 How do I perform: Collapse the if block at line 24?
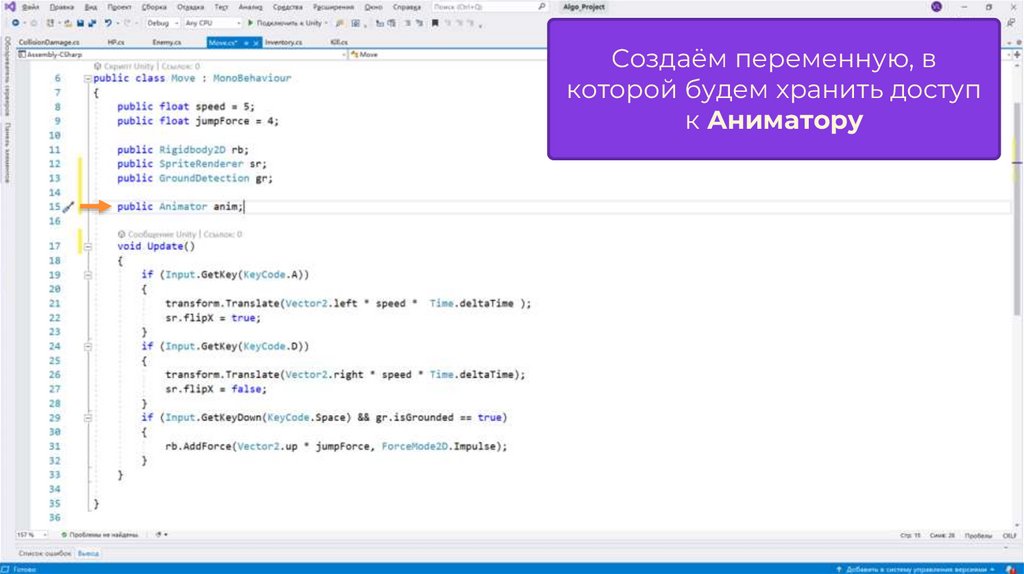point(88,347)
